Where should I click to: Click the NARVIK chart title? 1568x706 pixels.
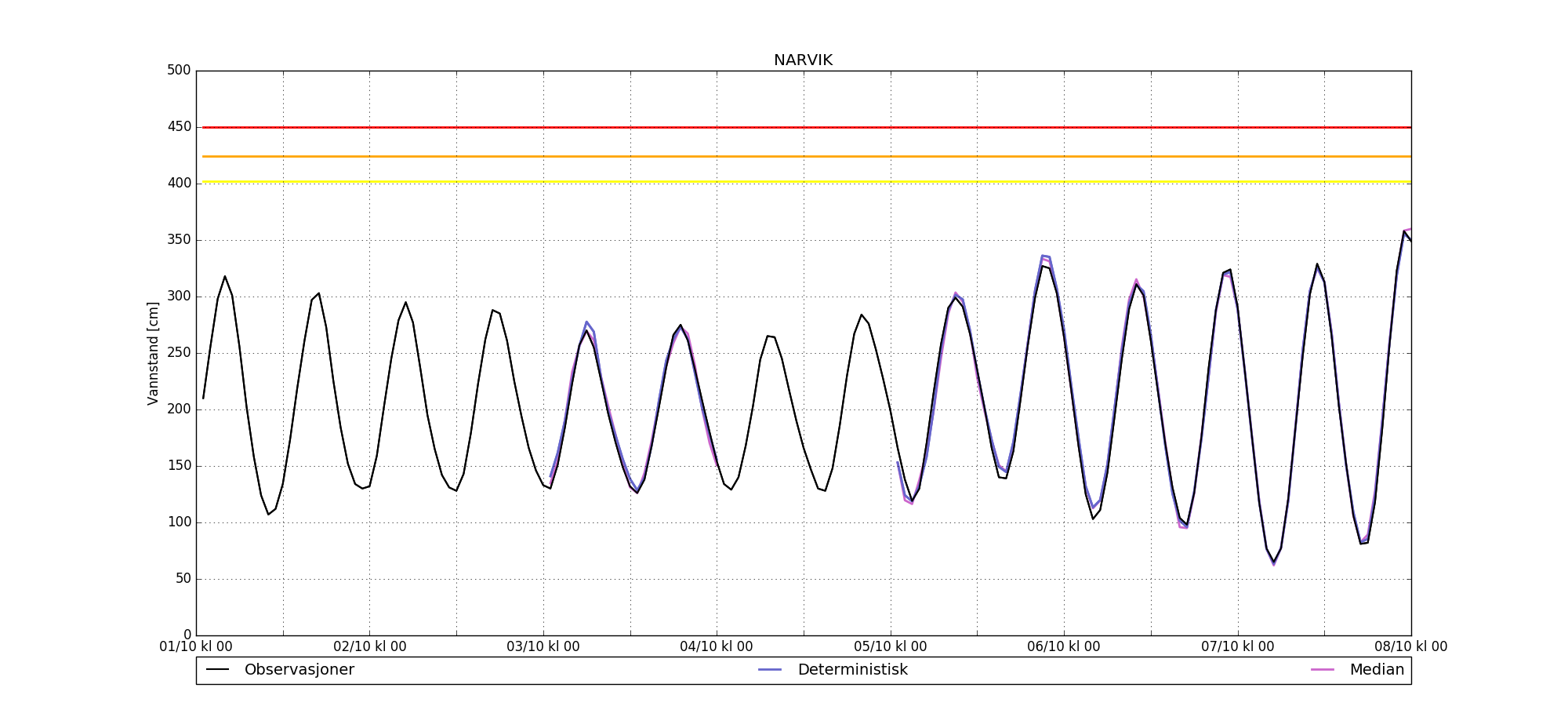tap(803, 60)
